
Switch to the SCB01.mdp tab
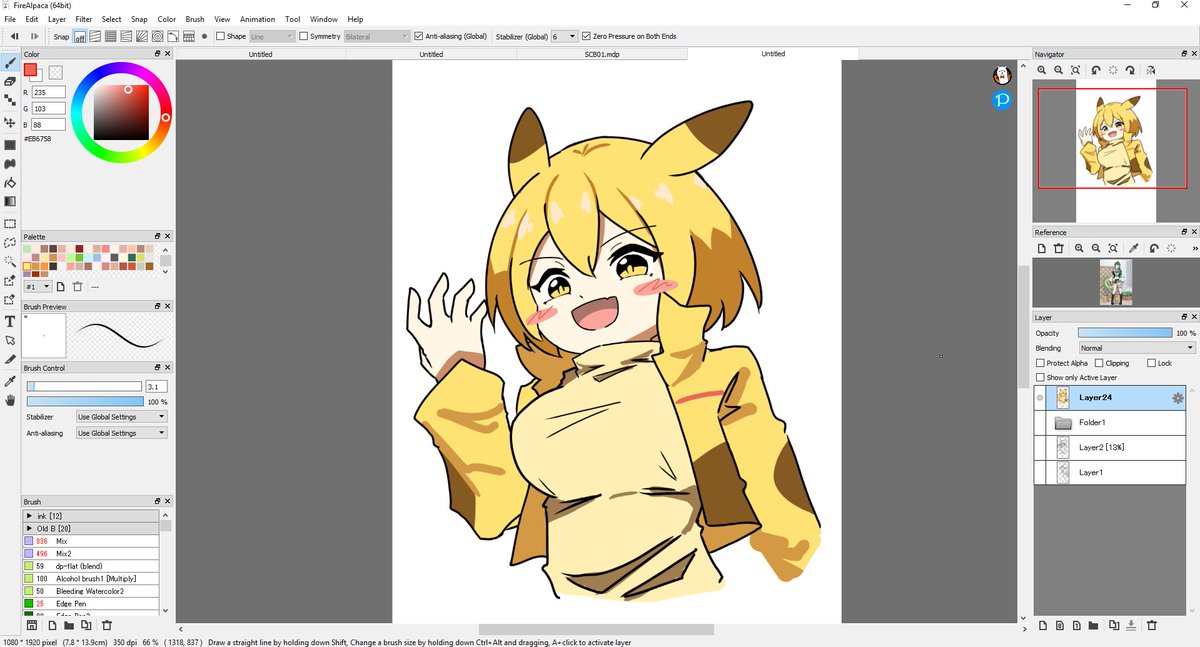tap(602, 54)
